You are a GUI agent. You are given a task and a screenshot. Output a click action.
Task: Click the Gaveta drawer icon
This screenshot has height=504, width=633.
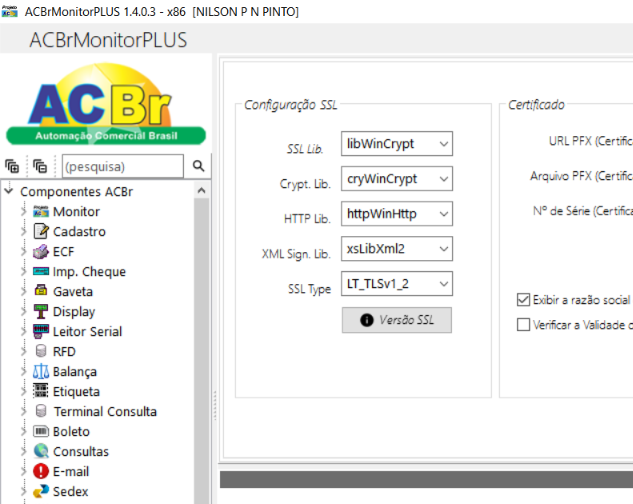(x=41, y=290)
